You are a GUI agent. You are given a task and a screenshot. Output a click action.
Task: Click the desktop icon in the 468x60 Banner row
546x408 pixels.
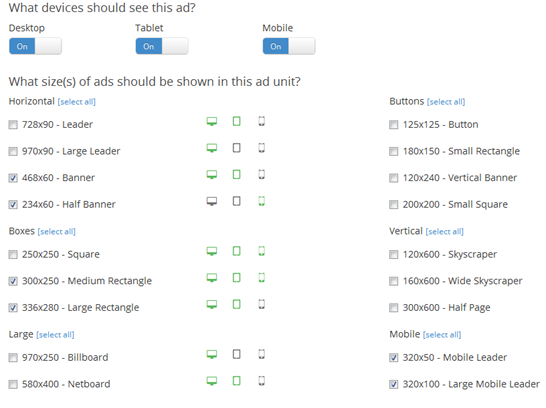pyautogui.click(x=212, y=174)
